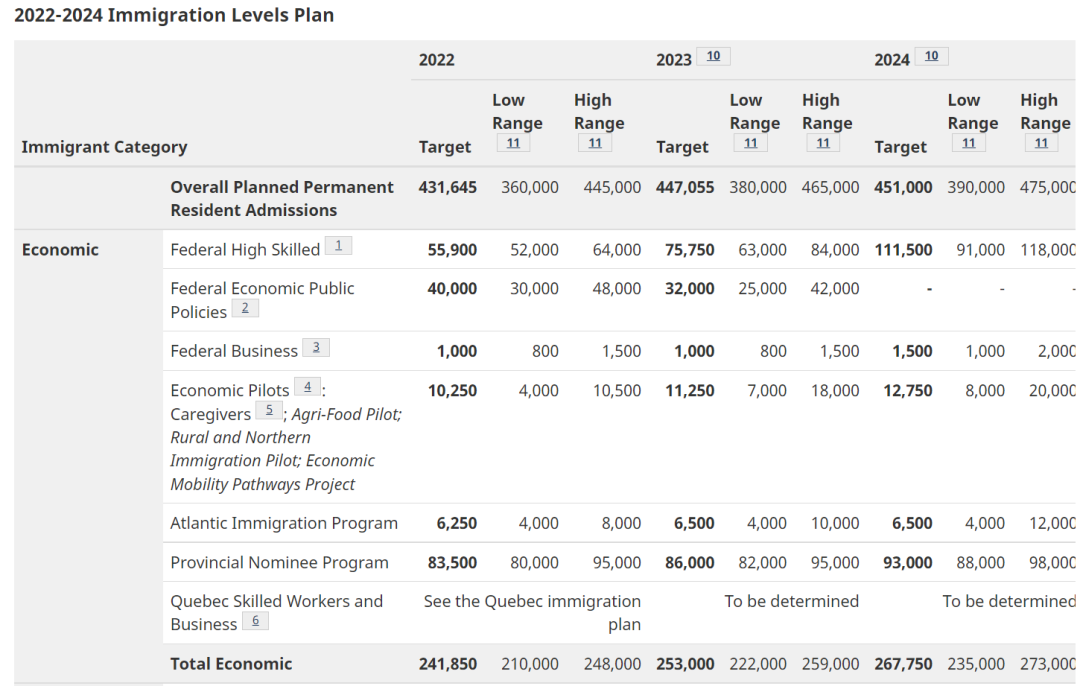Click footnote 11 under 2023 Low Range
Image resolution: width=1080 pixels, height=686 pixels.
tap(750, 143)
